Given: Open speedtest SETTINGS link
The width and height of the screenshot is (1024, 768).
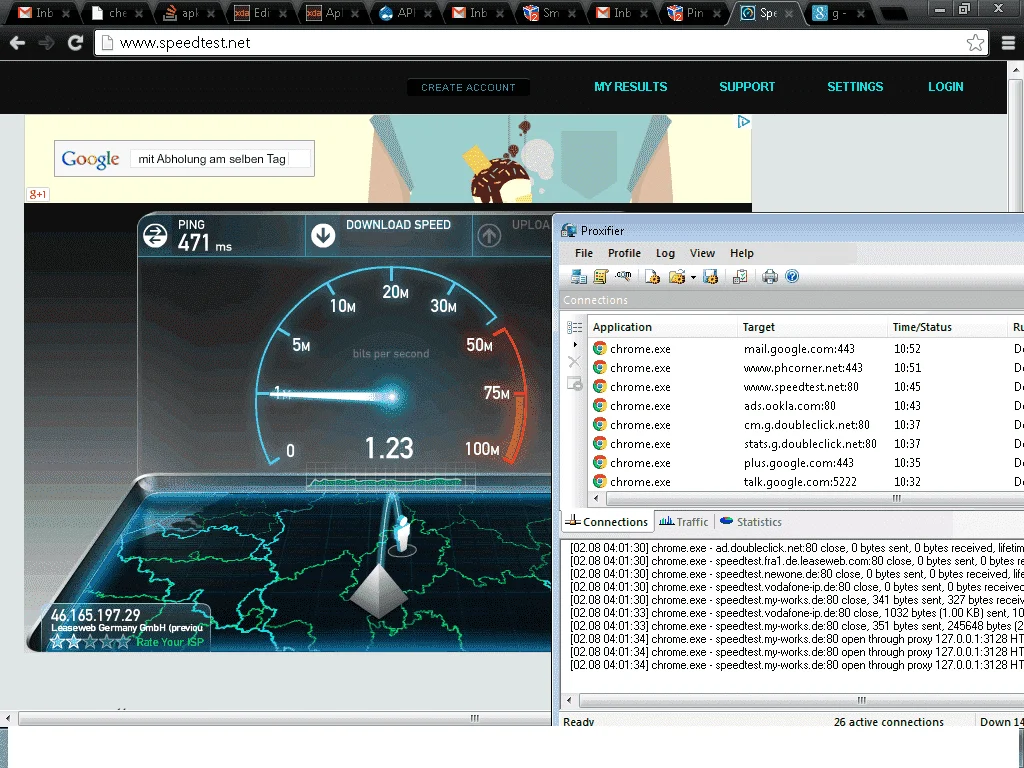Looking at the screenshot, I should (855, 87).
